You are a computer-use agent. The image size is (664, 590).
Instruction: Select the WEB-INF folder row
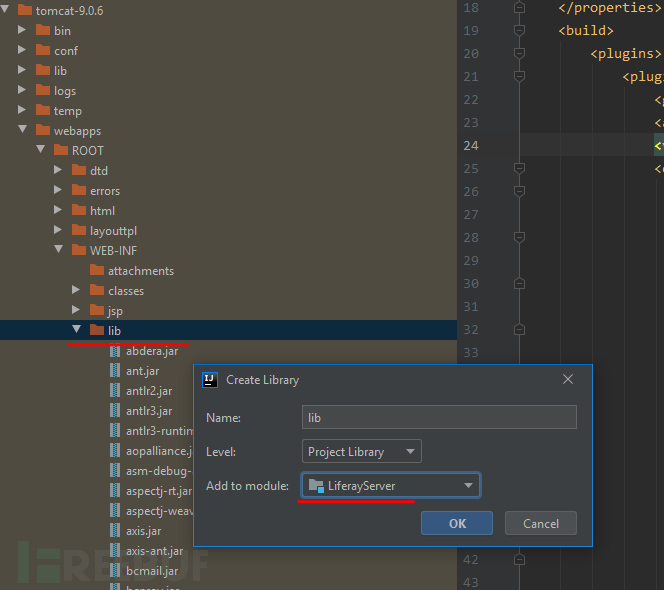click(x=228, y=250)
